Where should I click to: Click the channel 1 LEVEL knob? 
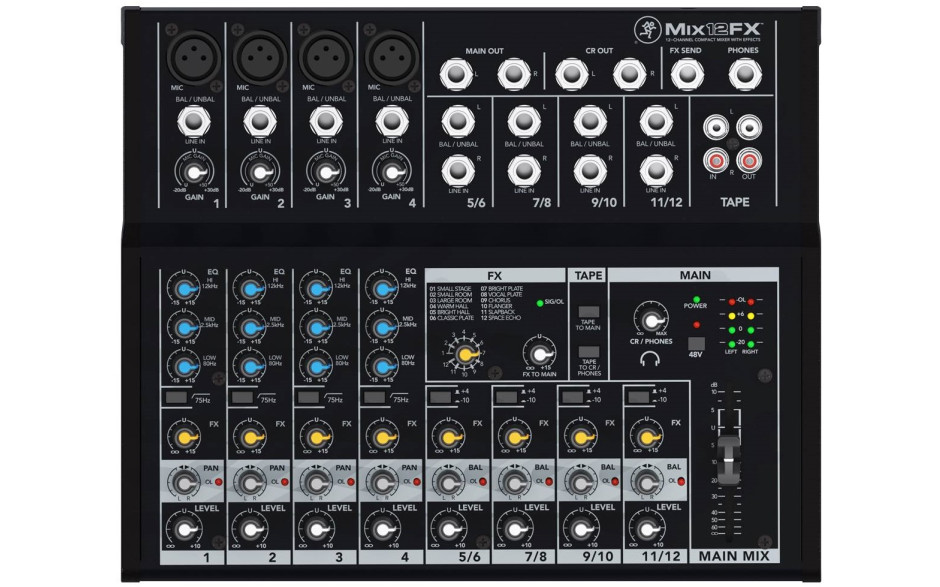(185, 529)
